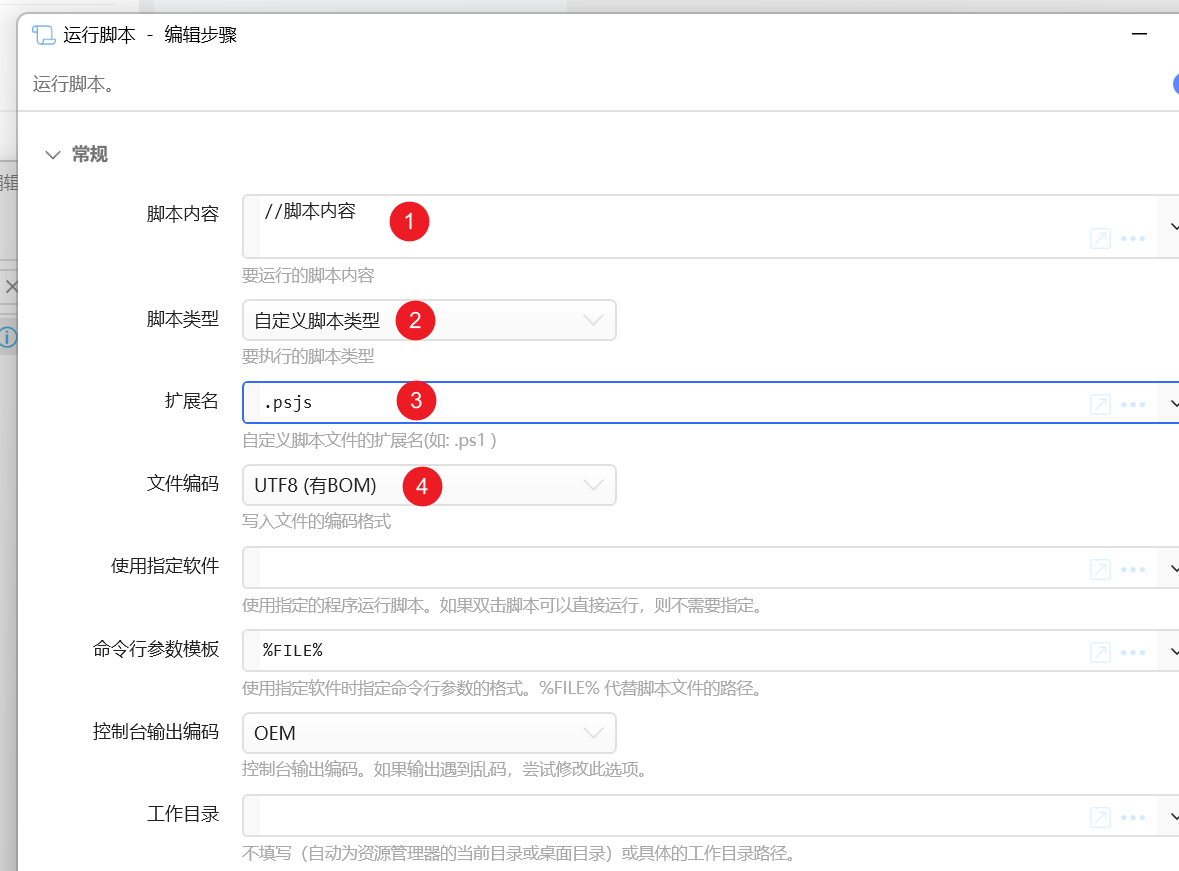Click the X close icon in the background window
This screenshot has width=1179, height=871.
(11, 287)
